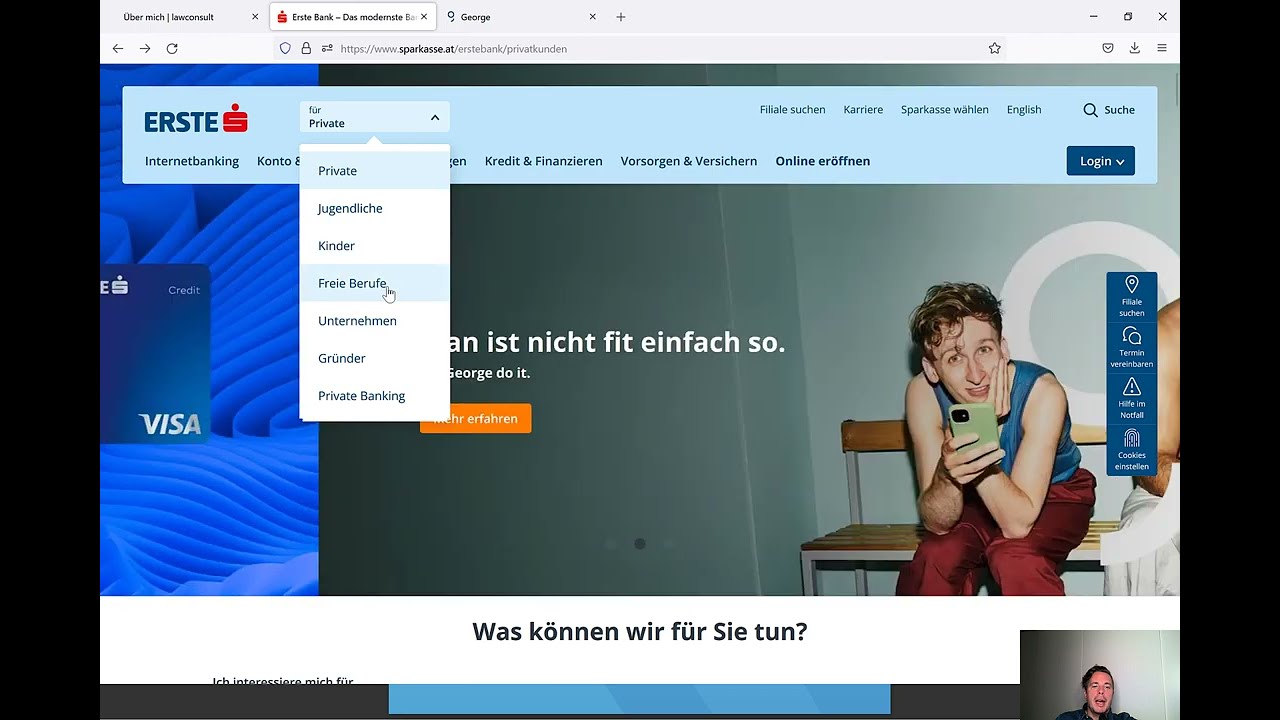
Task: Collapse the 'für Private' customer dropdown
Action: pyautogui.click(x=374, y=117)
